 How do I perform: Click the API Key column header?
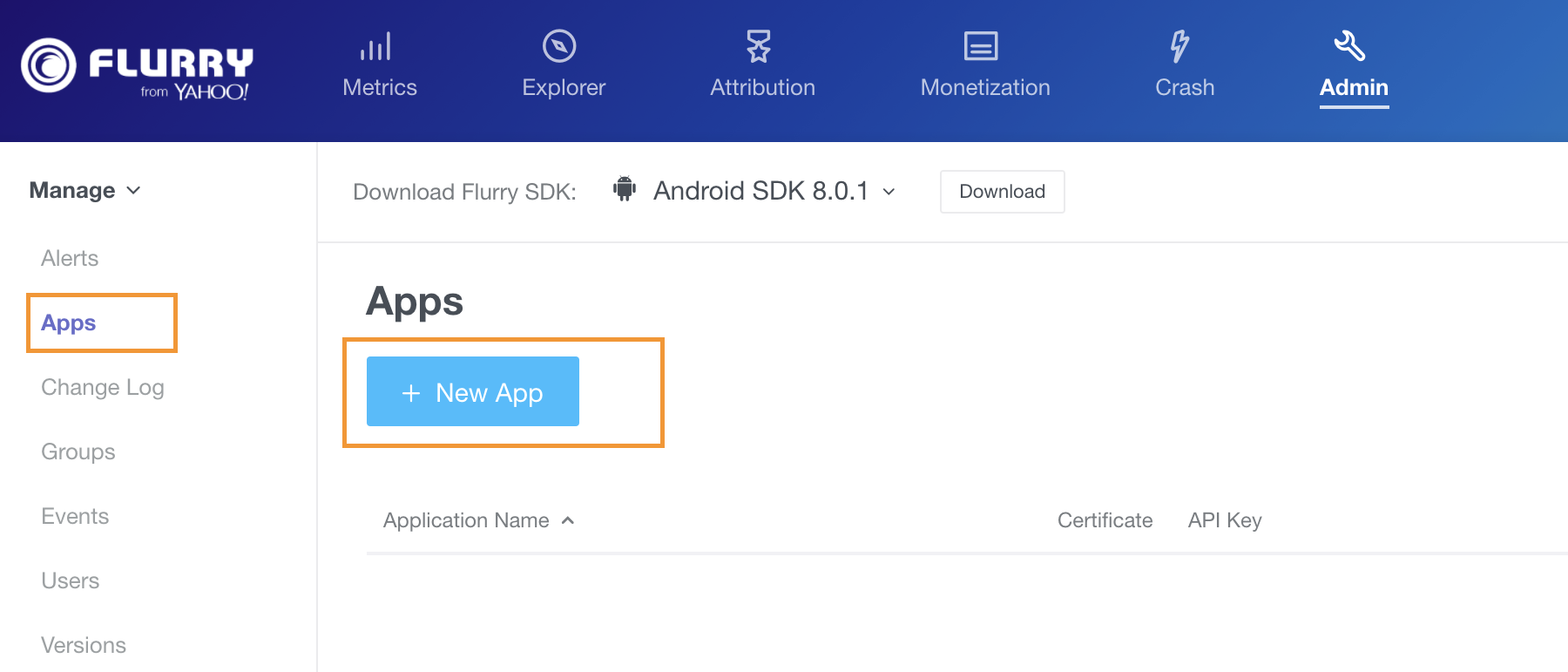click(x=1225, y=520)
